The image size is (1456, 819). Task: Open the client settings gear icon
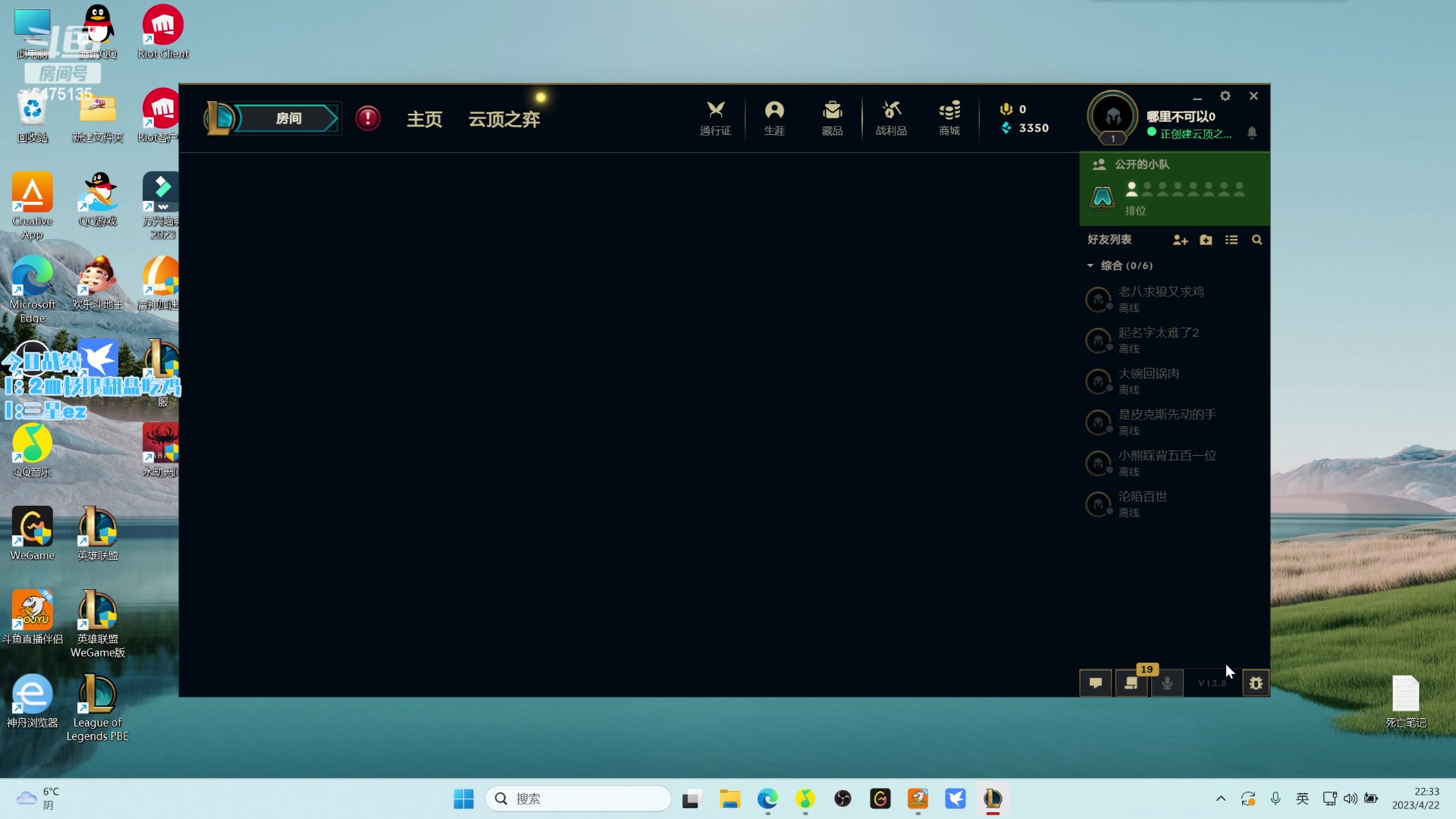click(1225, 96)
